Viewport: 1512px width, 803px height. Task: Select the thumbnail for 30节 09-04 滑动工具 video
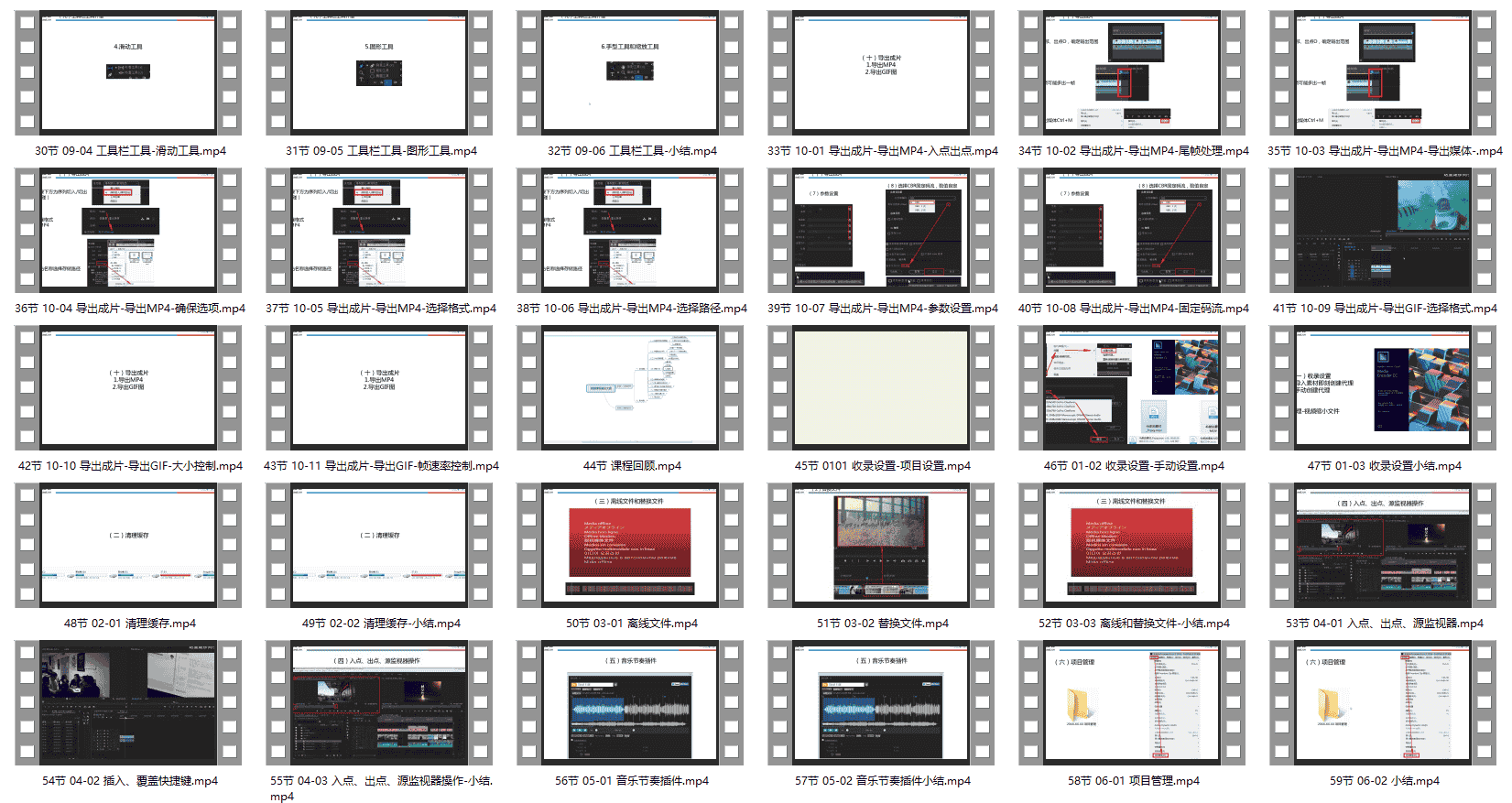tap(128, 73)
